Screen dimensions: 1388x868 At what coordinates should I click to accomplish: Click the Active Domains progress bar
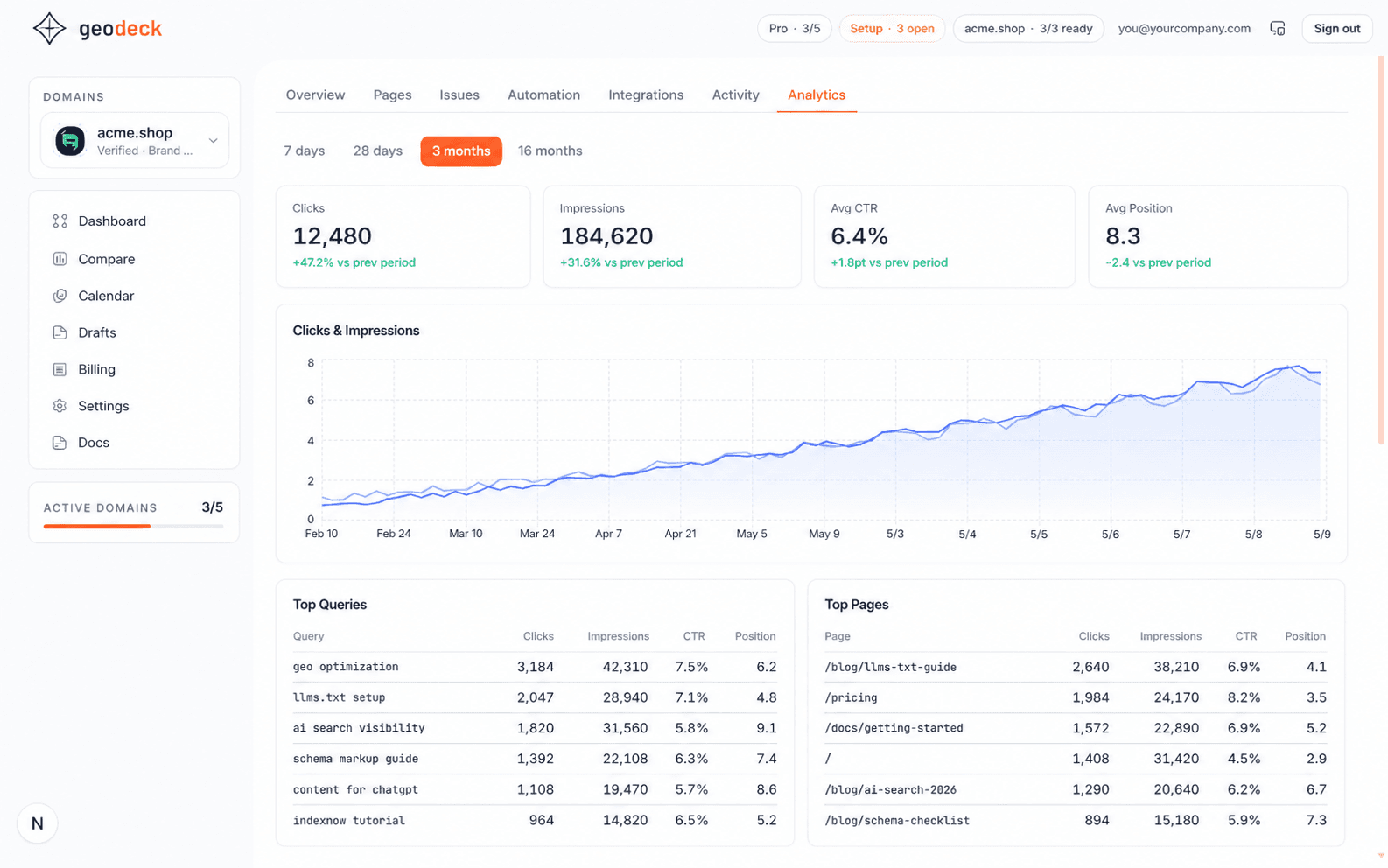coord(133,526)
